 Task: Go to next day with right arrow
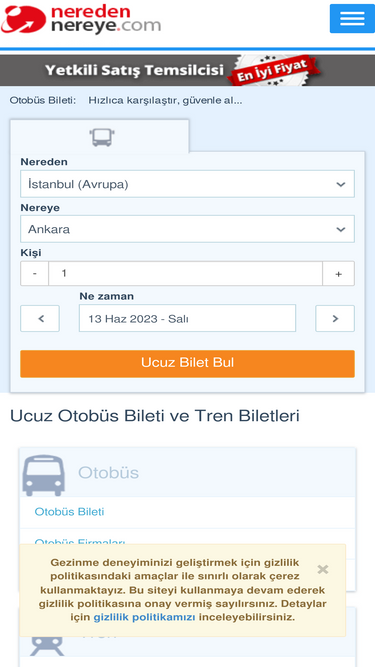(x=335, y=318)
